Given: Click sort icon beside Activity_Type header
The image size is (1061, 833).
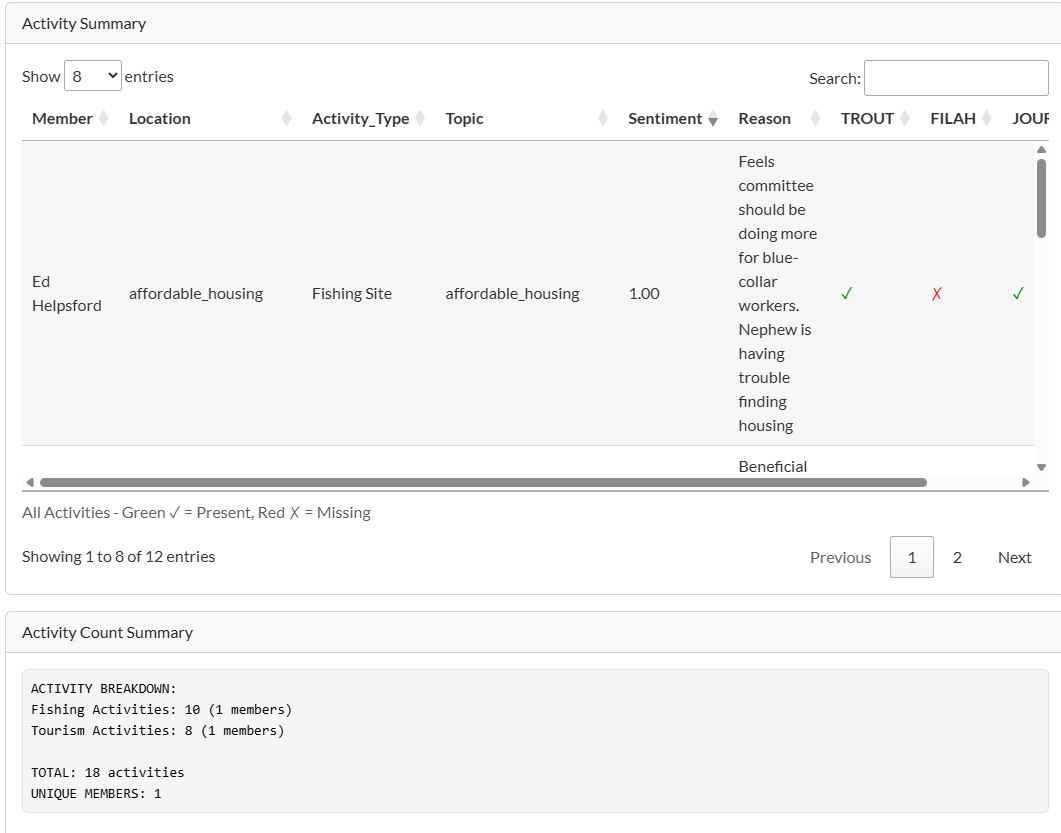Looking at the screenshot, I should click(x=421, y=119).
